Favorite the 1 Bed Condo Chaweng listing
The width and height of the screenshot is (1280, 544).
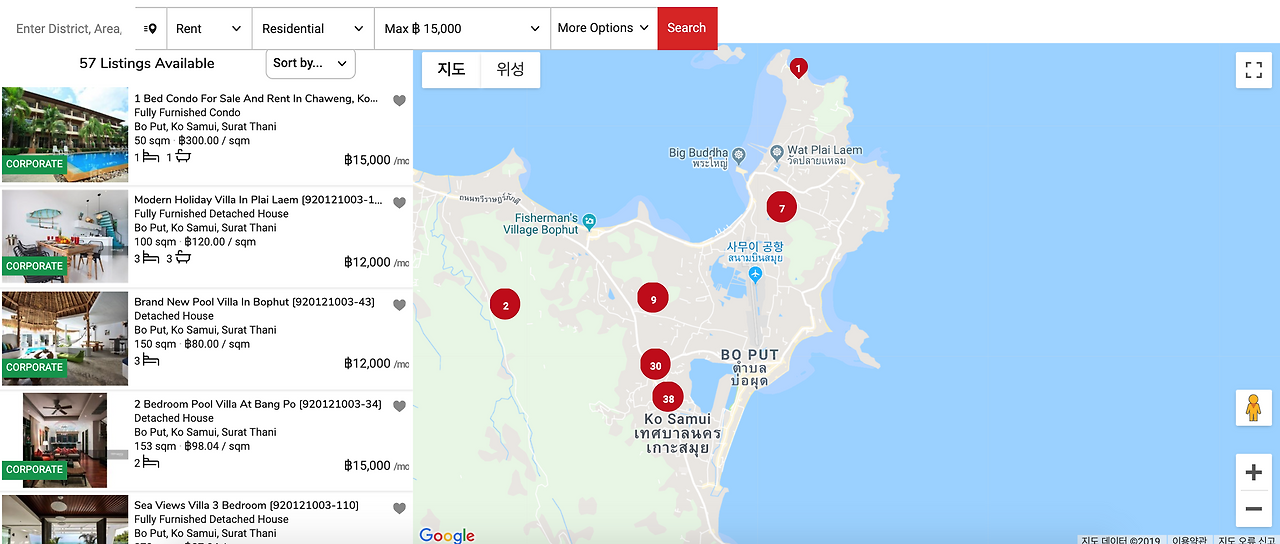point(399,100)
